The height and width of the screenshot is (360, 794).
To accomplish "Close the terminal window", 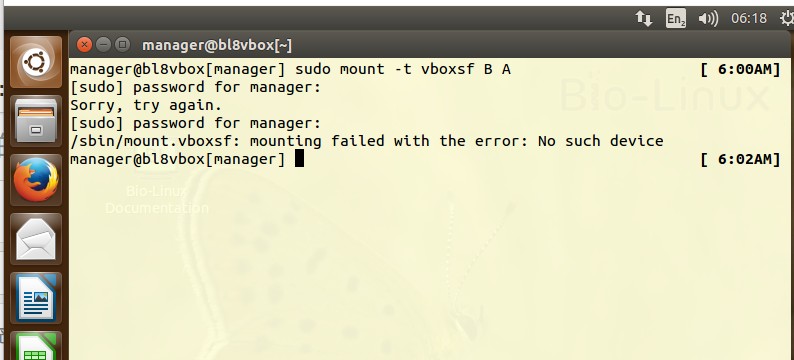I will tap(84, 45).
